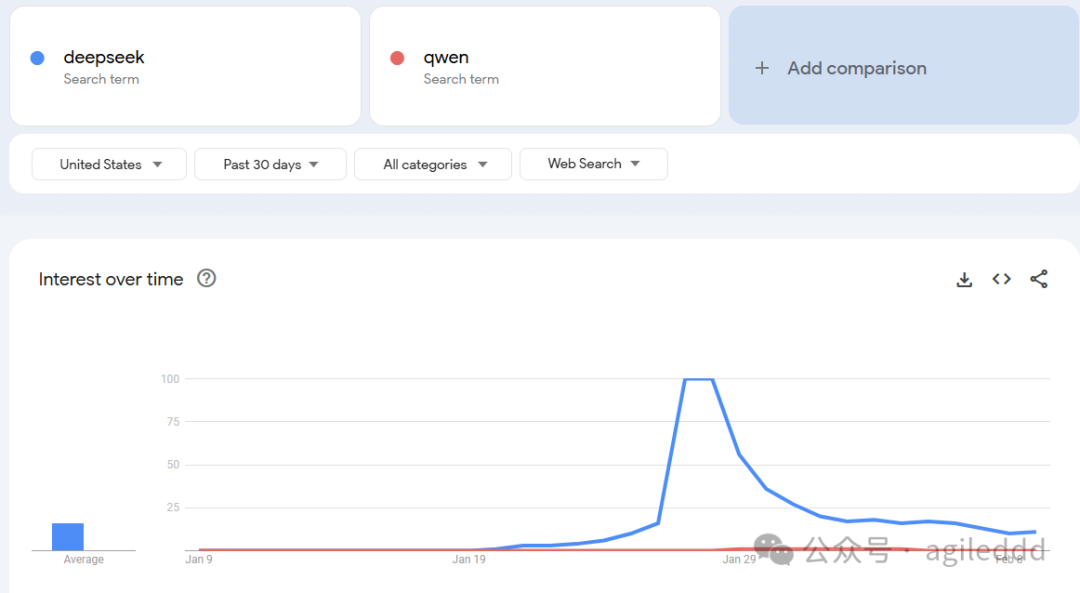Click the blue Average bar
This screenshot has width=1080, height=593.
tap(68, 537)
